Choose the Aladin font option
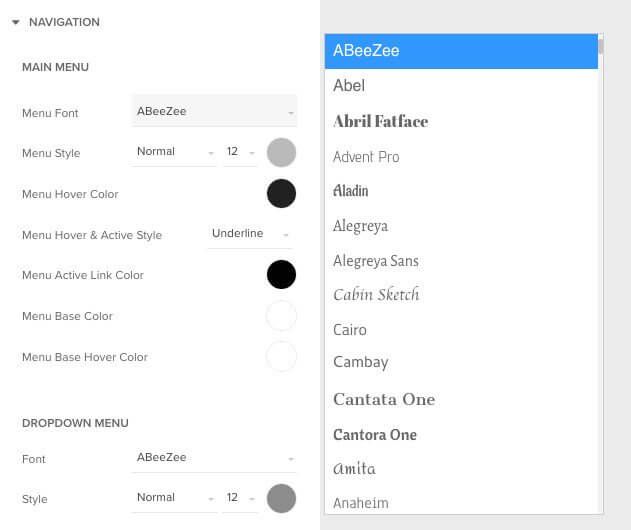The image size is (631, 530). click(x=351, y=190)
